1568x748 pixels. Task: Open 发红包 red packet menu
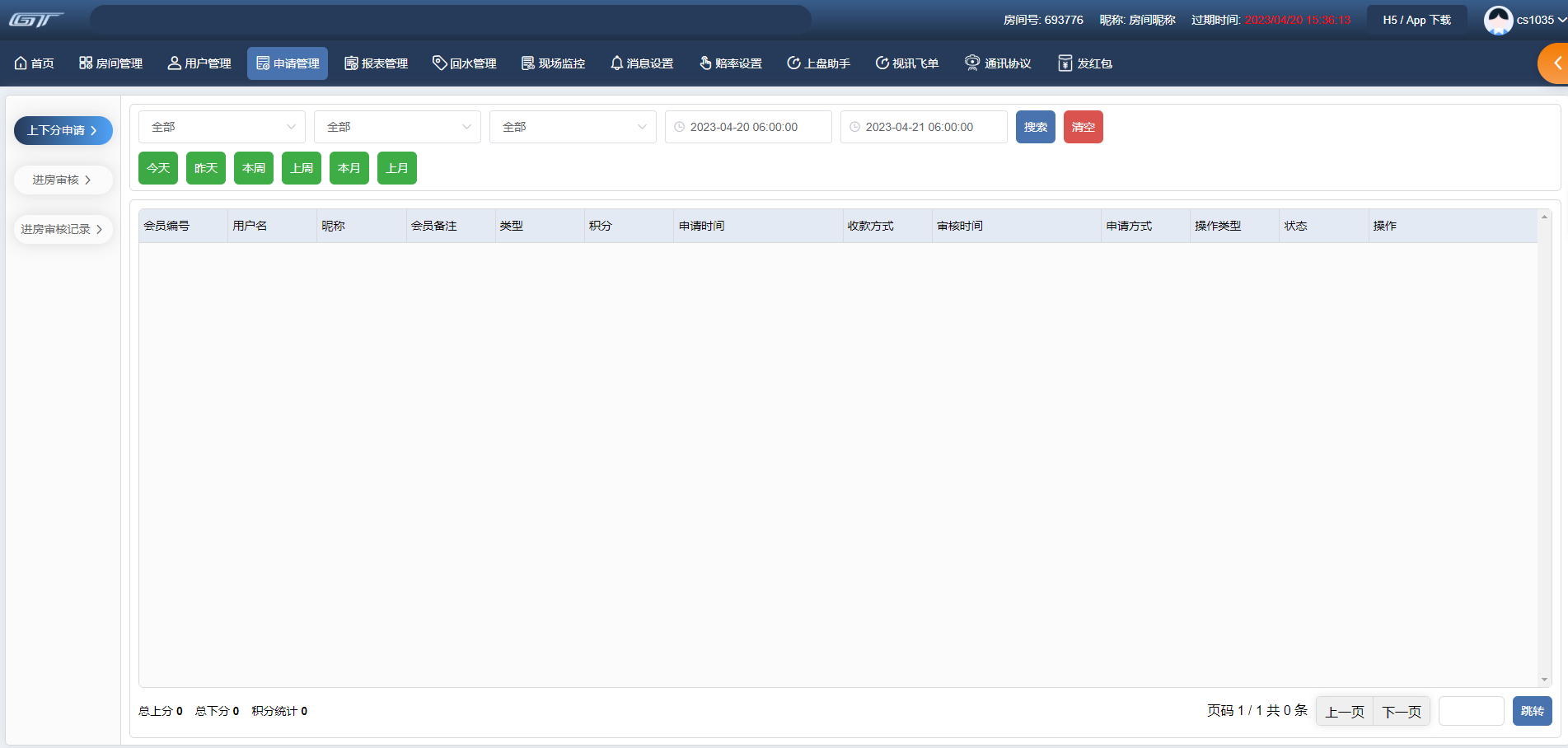pos(1085,63)
